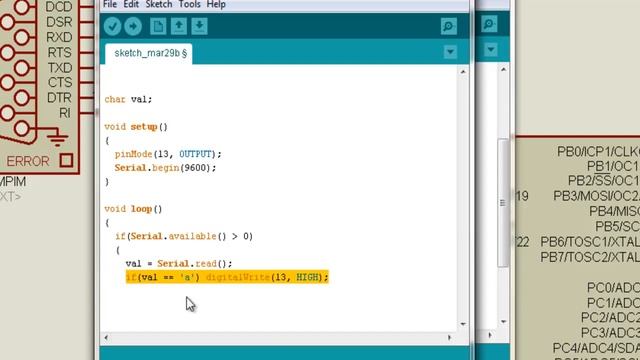The image size is (640, 360).
Task: Click the background window scroll down arrow
Action: coord(503,322)
